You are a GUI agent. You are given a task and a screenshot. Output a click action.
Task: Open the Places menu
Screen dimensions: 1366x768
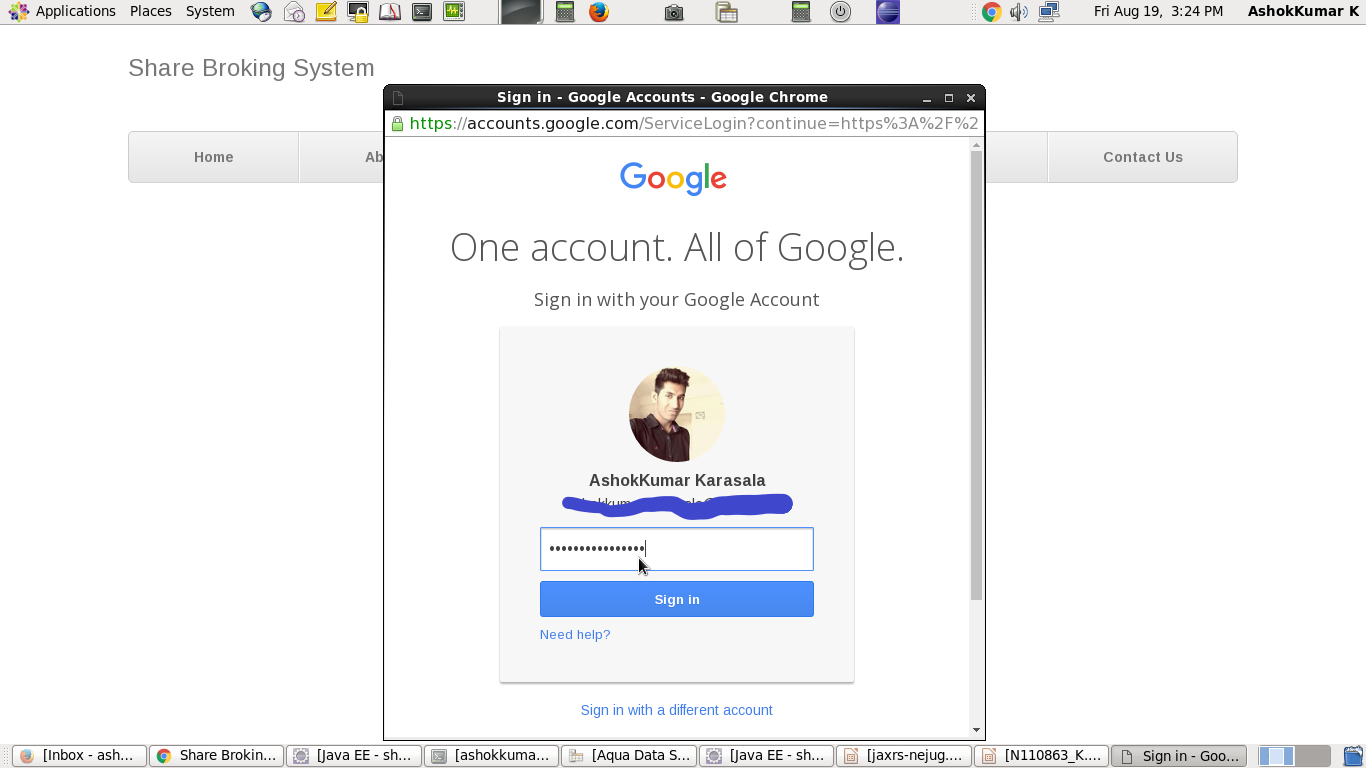151,11
